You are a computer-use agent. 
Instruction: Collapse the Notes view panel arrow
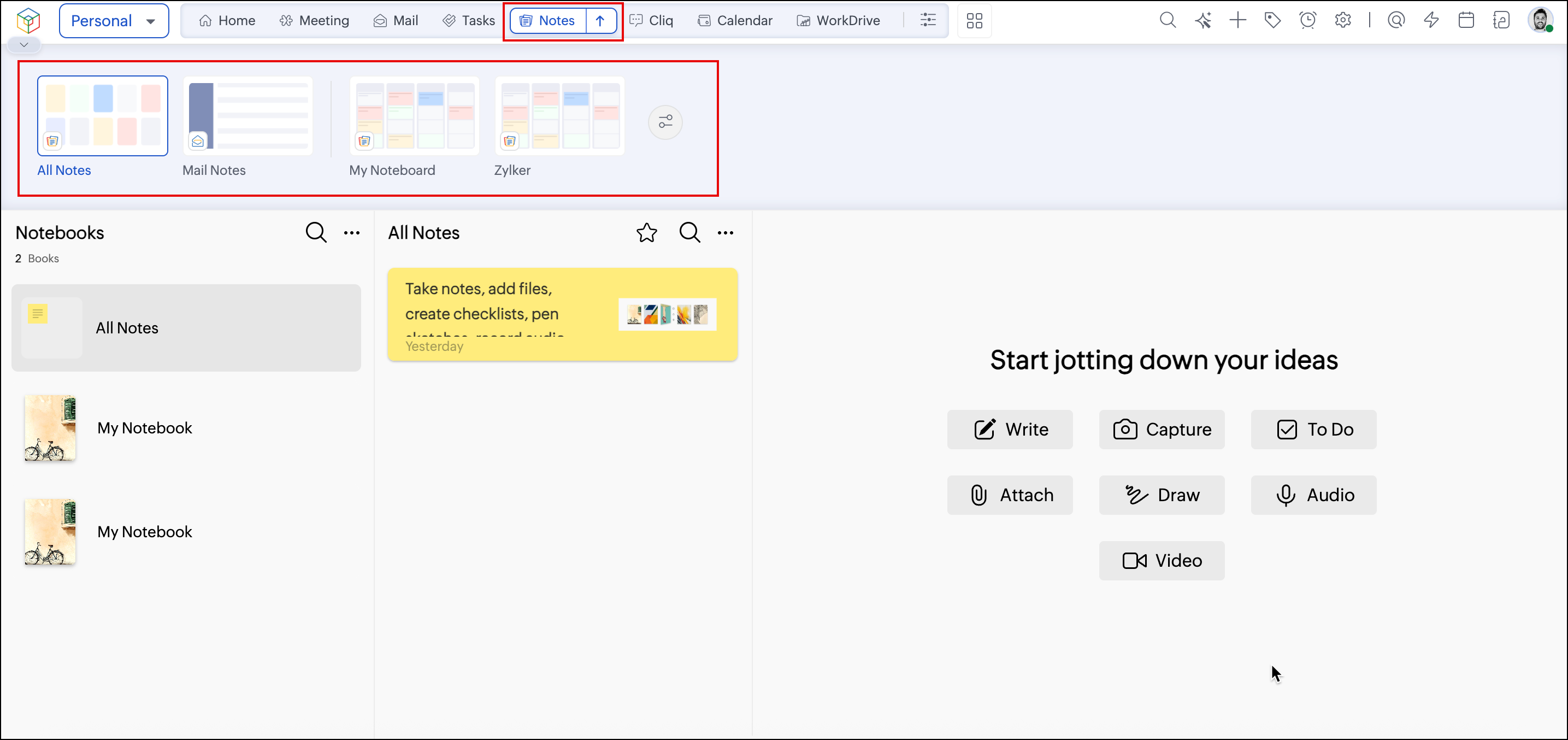[600, 21]
